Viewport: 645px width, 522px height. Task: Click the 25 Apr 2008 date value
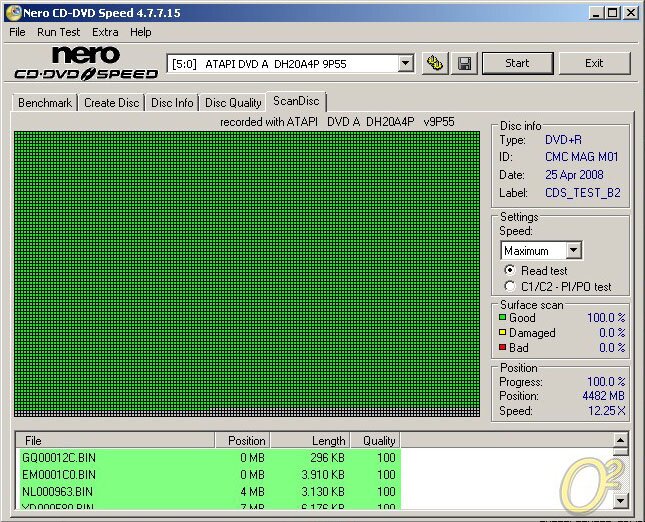point(574,175)
